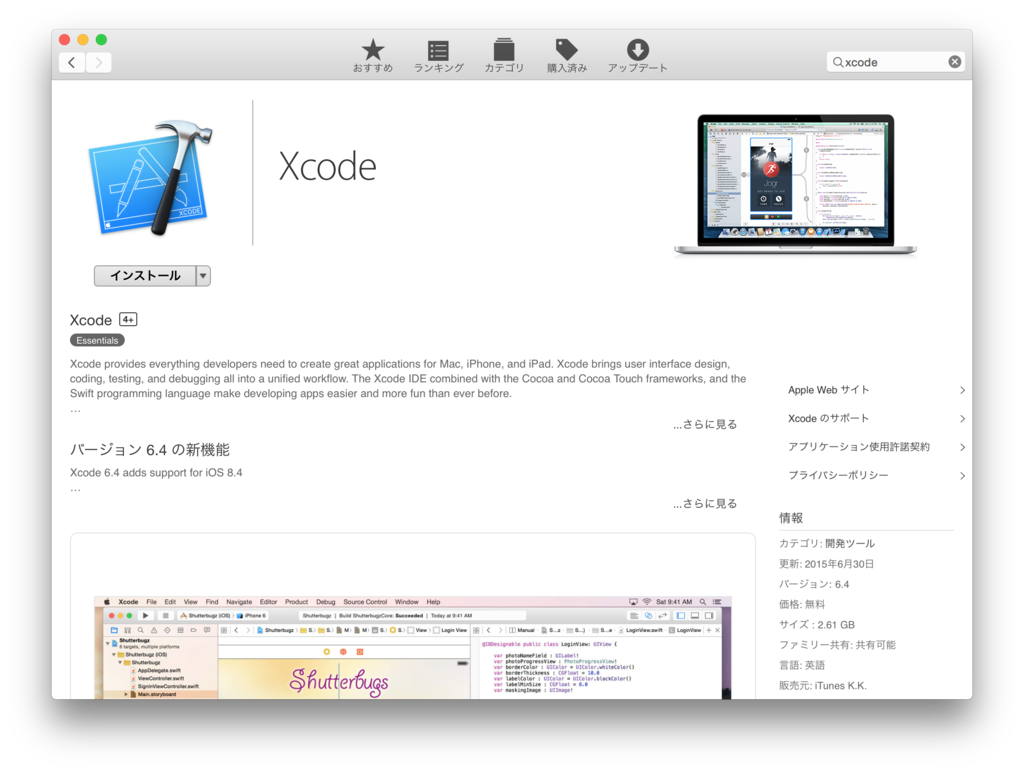This screenshot has width=1024, height=773.
Task: Expand description with first さらに見る link
Action: 705,424
